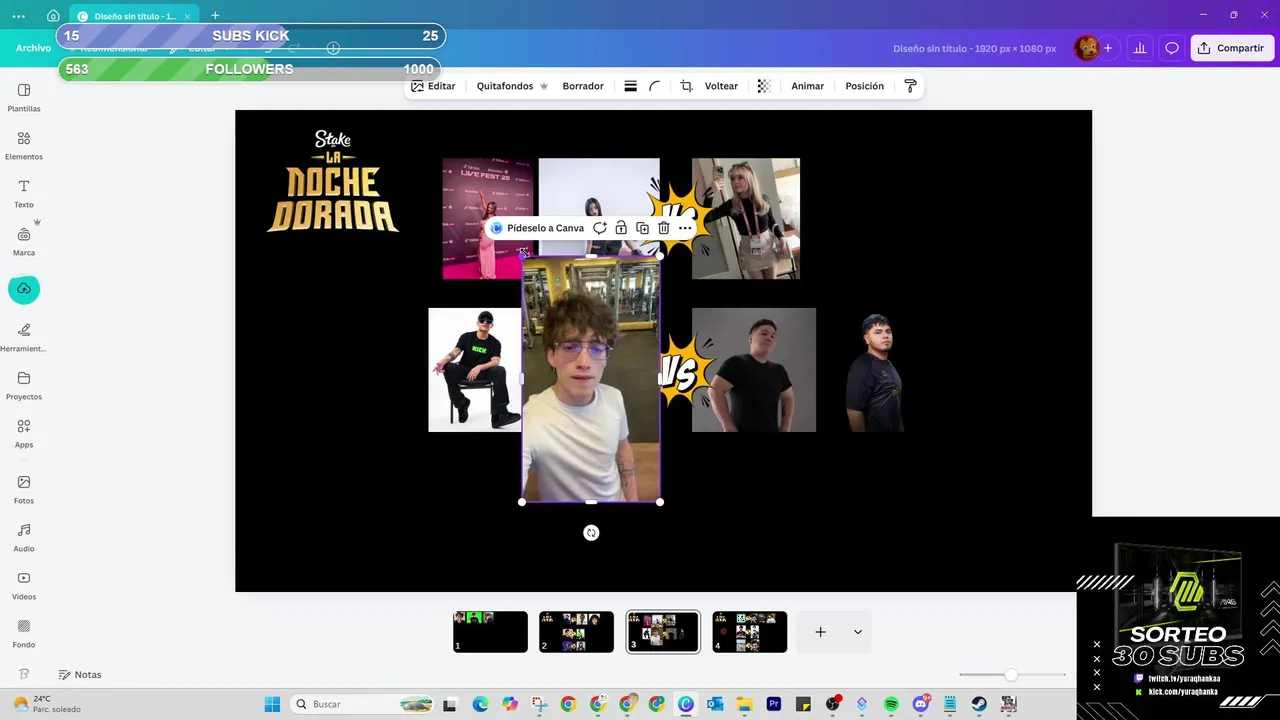Open the Texto sidebar panel
This screenshot has width=1280, height=720.
point(24,193)
